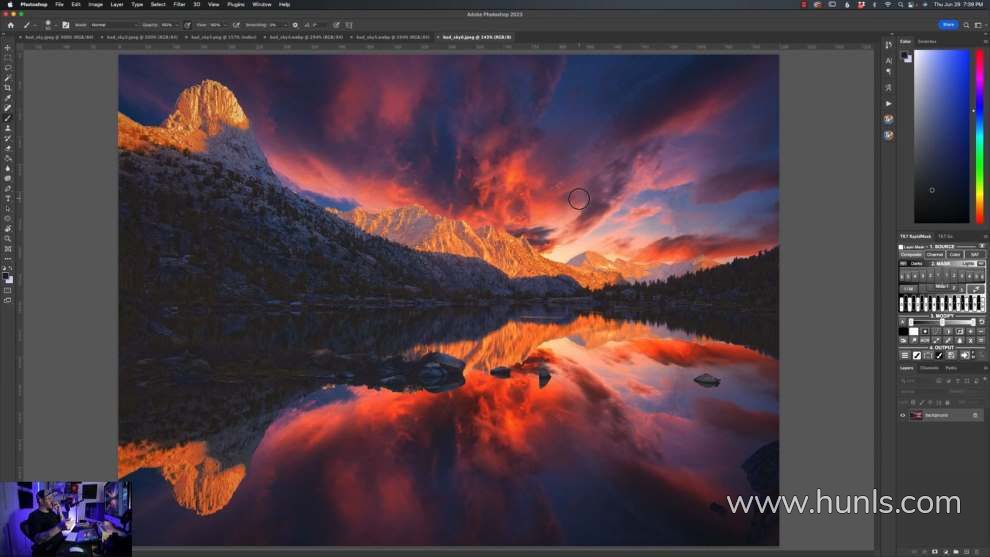Click the Lights button in TK Mask
This screenshot has width=990, height=557.
[968, 263]
